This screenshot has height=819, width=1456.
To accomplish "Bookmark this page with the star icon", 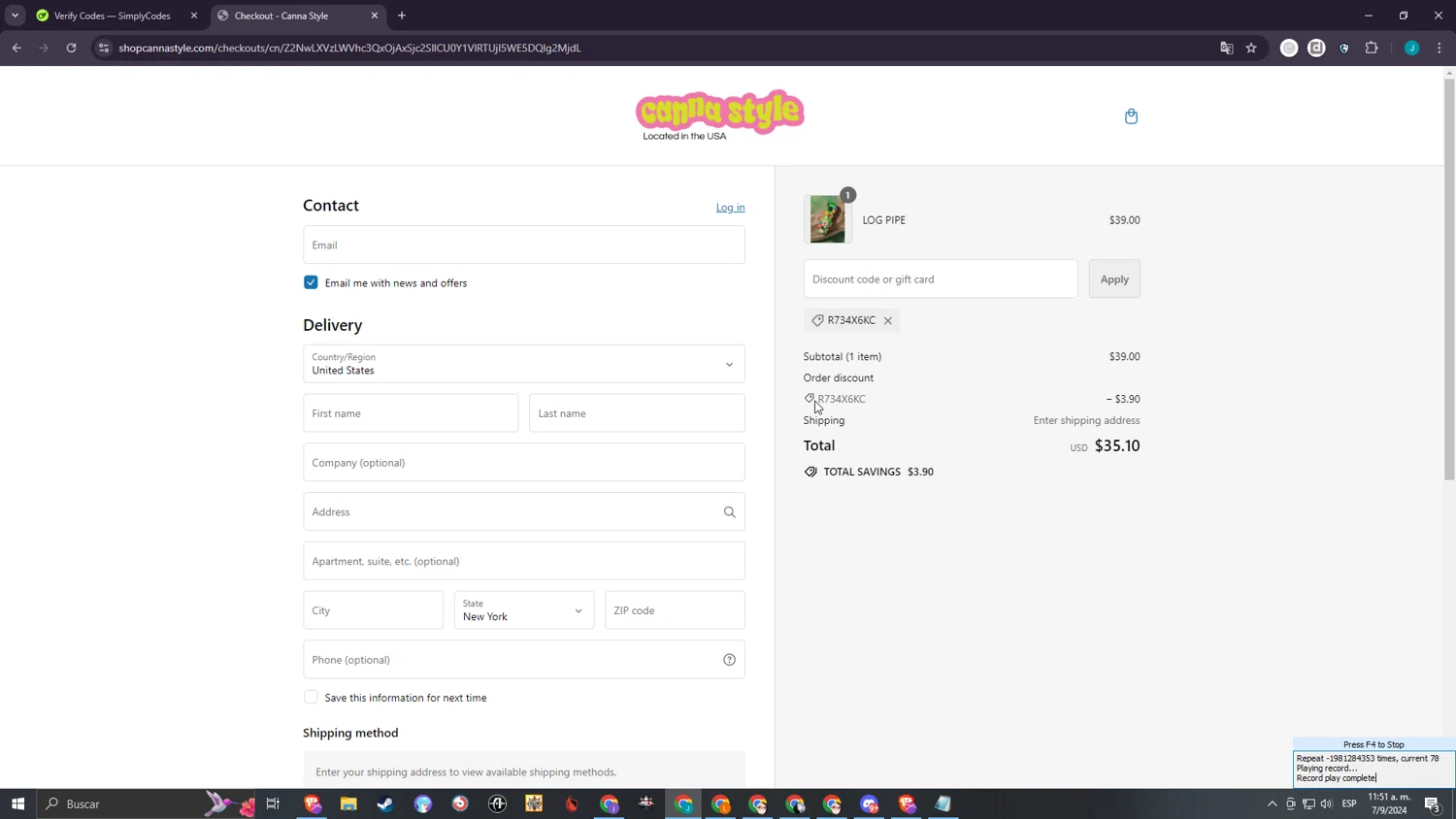I will (1251, 48).
